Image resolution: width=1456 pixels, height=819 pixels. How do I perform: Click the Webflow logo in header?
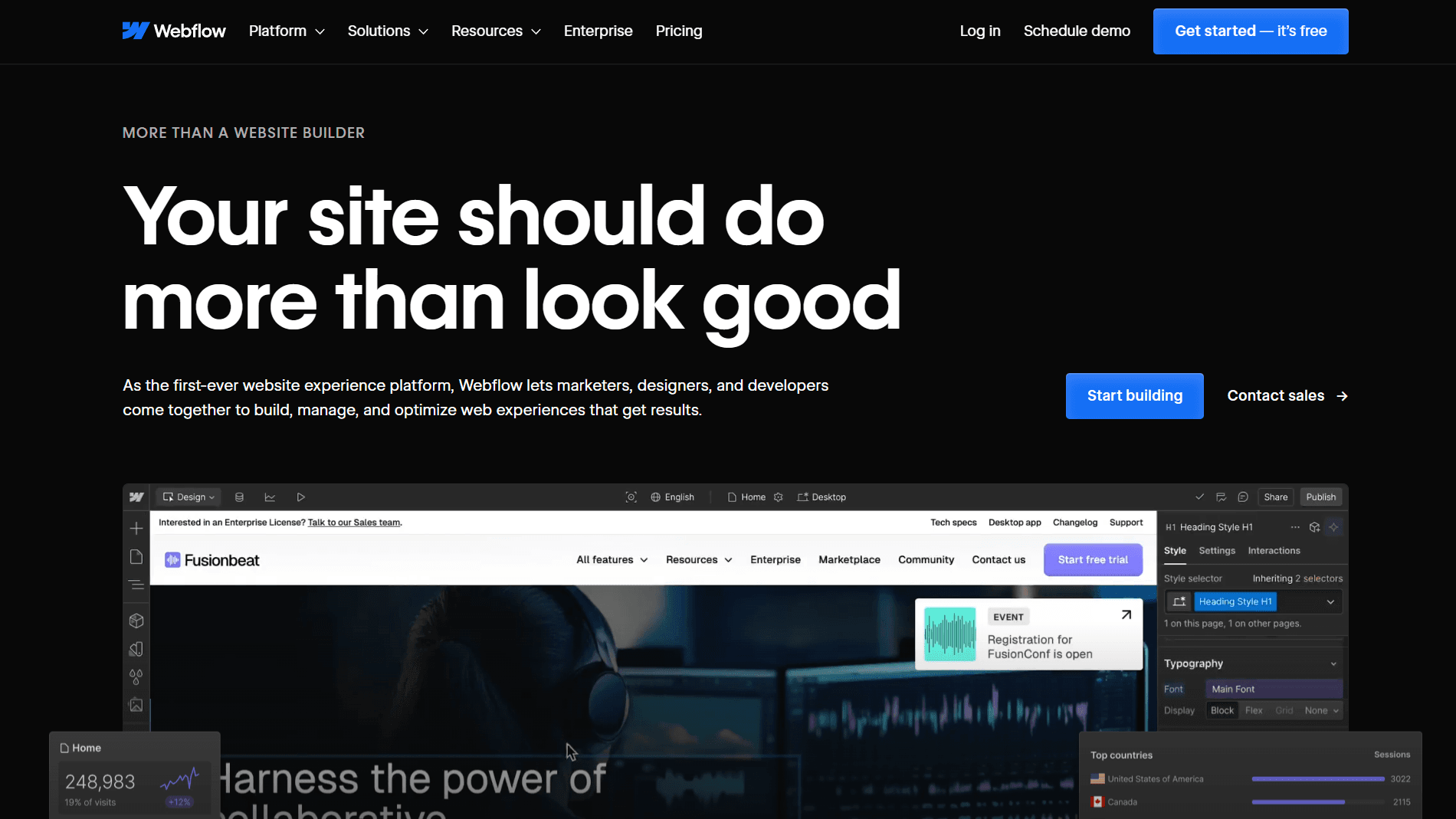point(174,31)
